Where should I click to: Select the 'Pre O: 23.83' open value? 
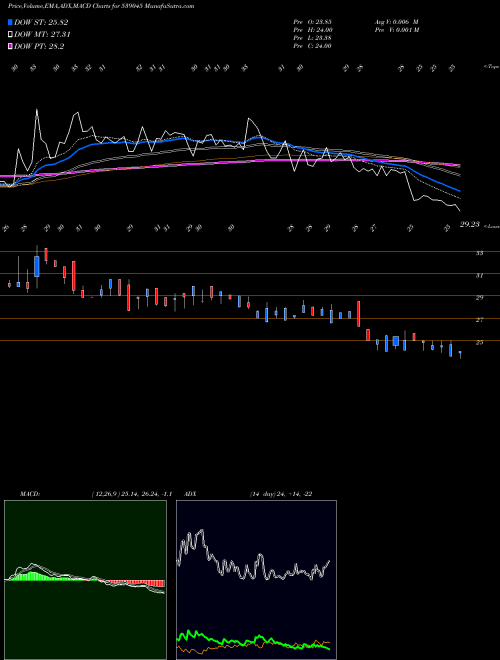point(312,22)
